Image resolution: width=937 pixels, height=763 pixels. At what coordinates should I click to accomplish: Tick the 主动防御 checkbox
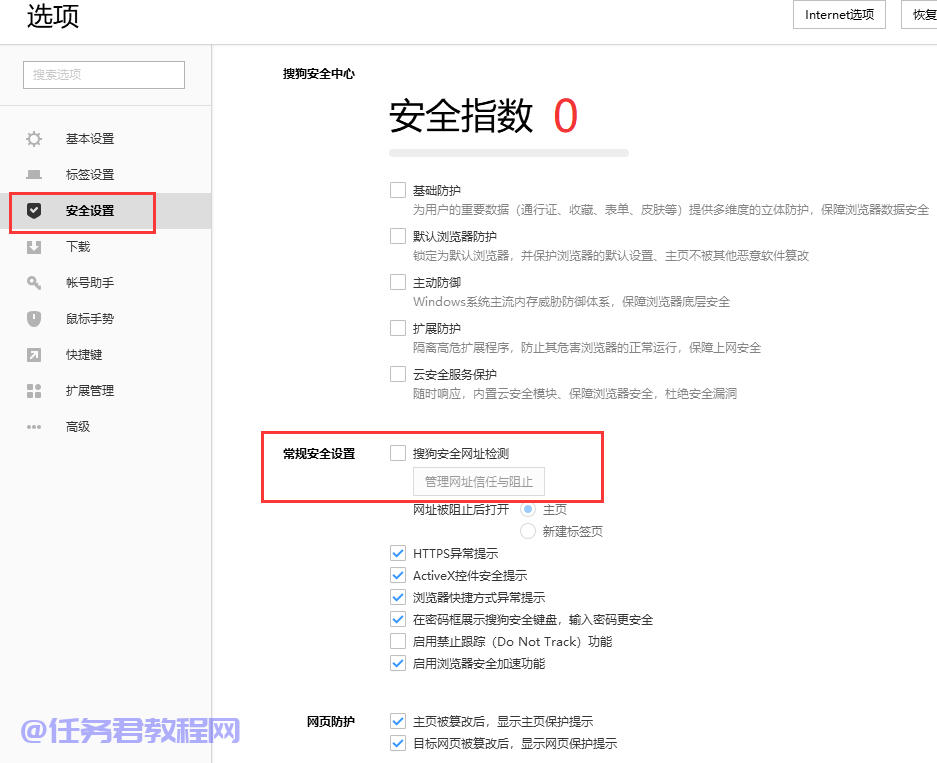(x=398, y=282)
